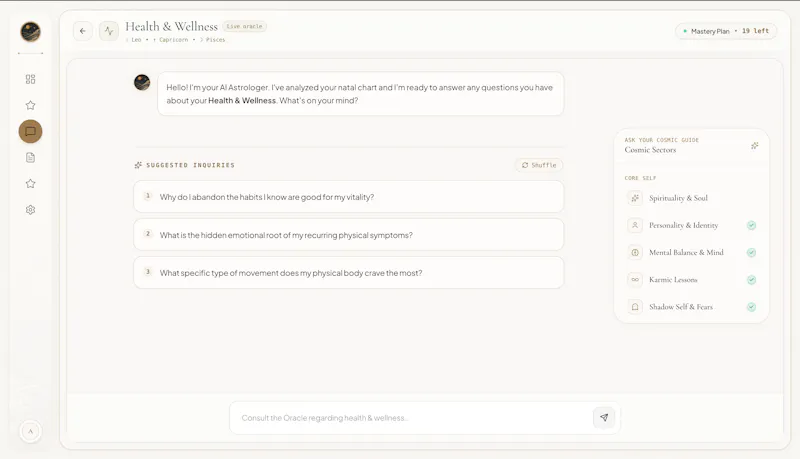Select the lower star icon in sidebar

[31, 184]
